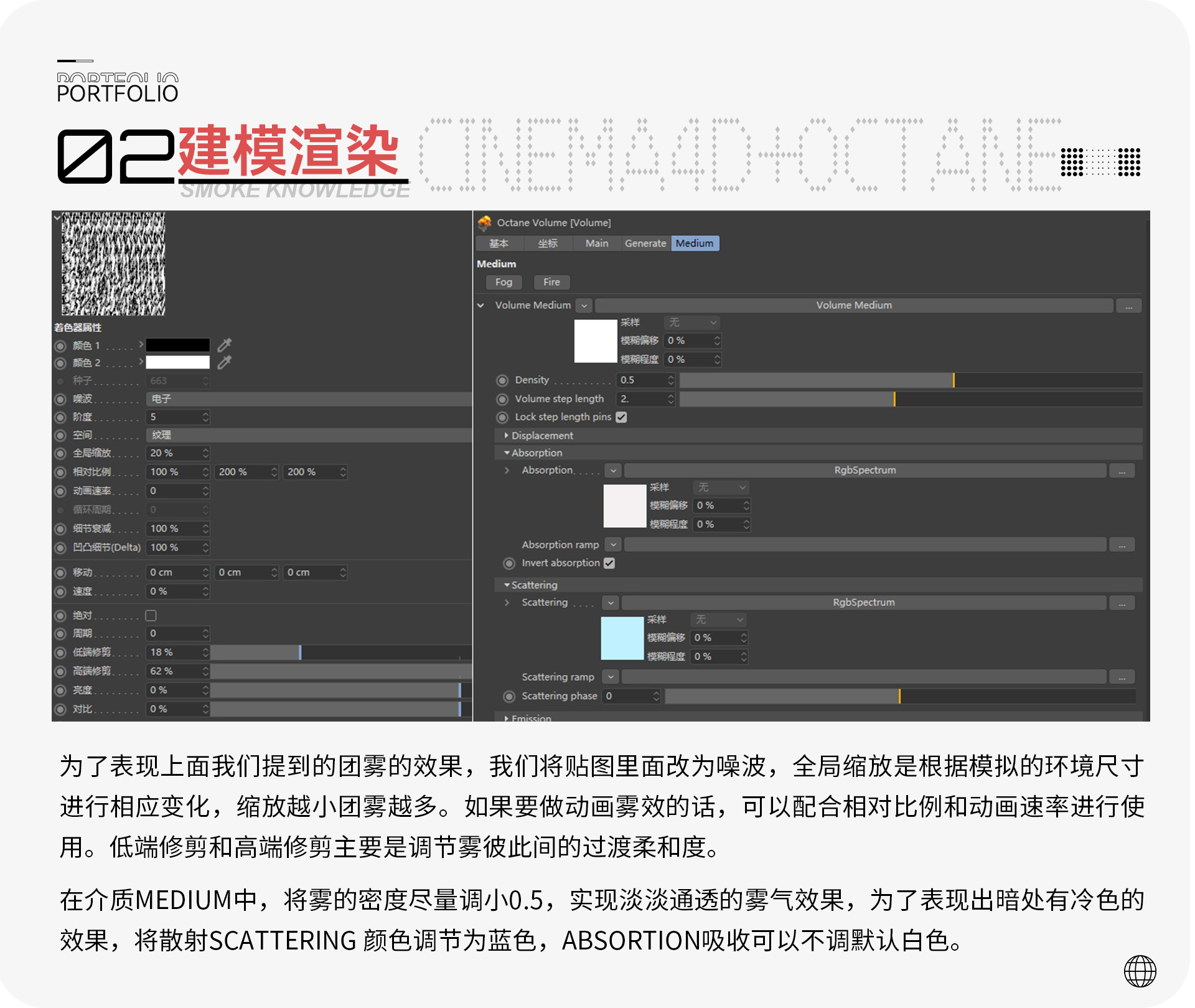Screen dimensions: 1195x1008
Task: Click the animation dot beside Scattering phase
Action: click(x=509, y=696)
